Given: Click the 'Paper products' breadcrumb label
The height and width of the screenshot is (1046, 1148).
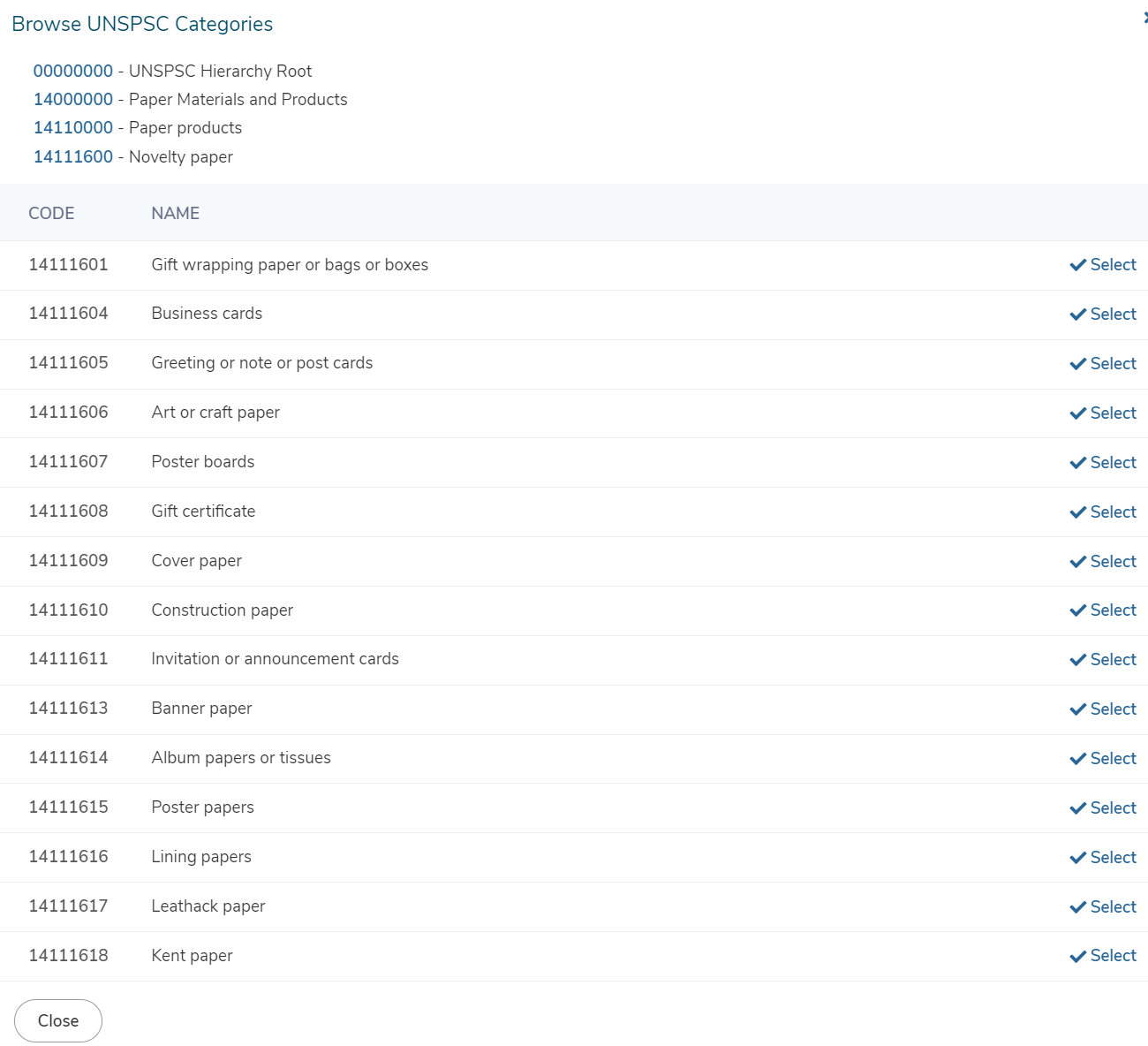Looking at the screenshot, I should point(185,127).
